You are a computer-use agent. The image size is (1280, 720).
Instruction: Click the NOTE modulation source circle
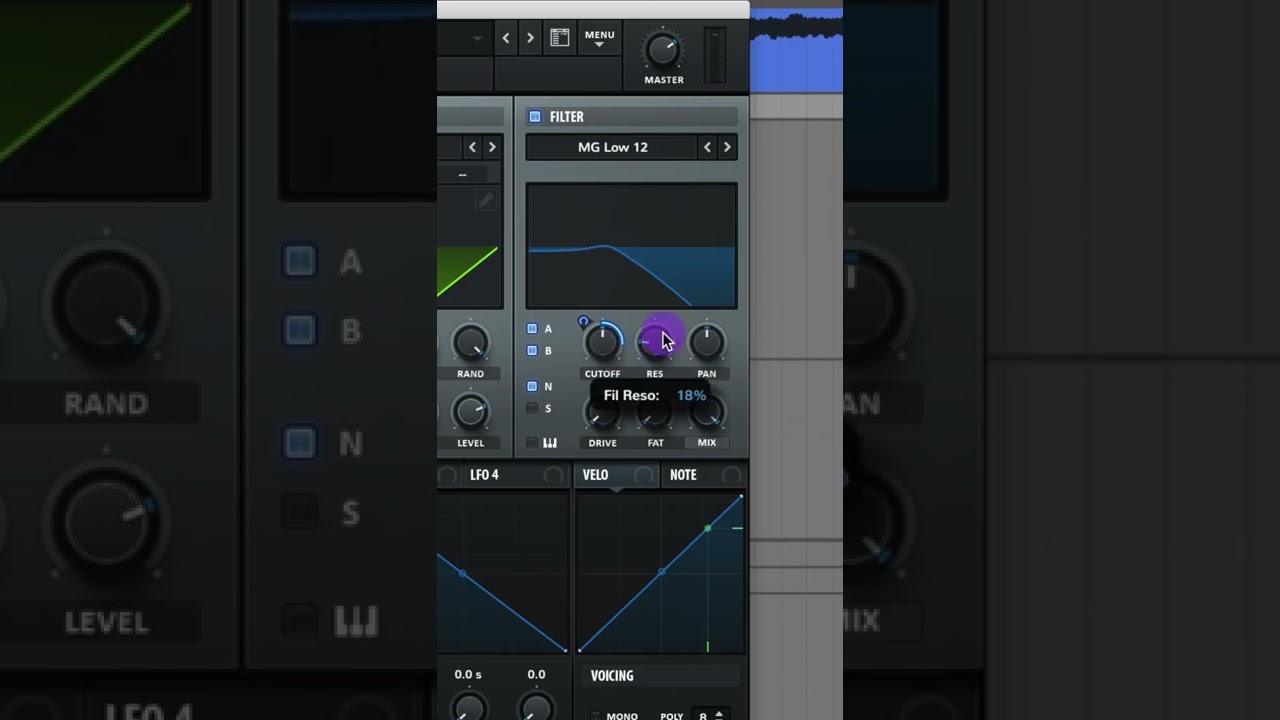[732, 475]
